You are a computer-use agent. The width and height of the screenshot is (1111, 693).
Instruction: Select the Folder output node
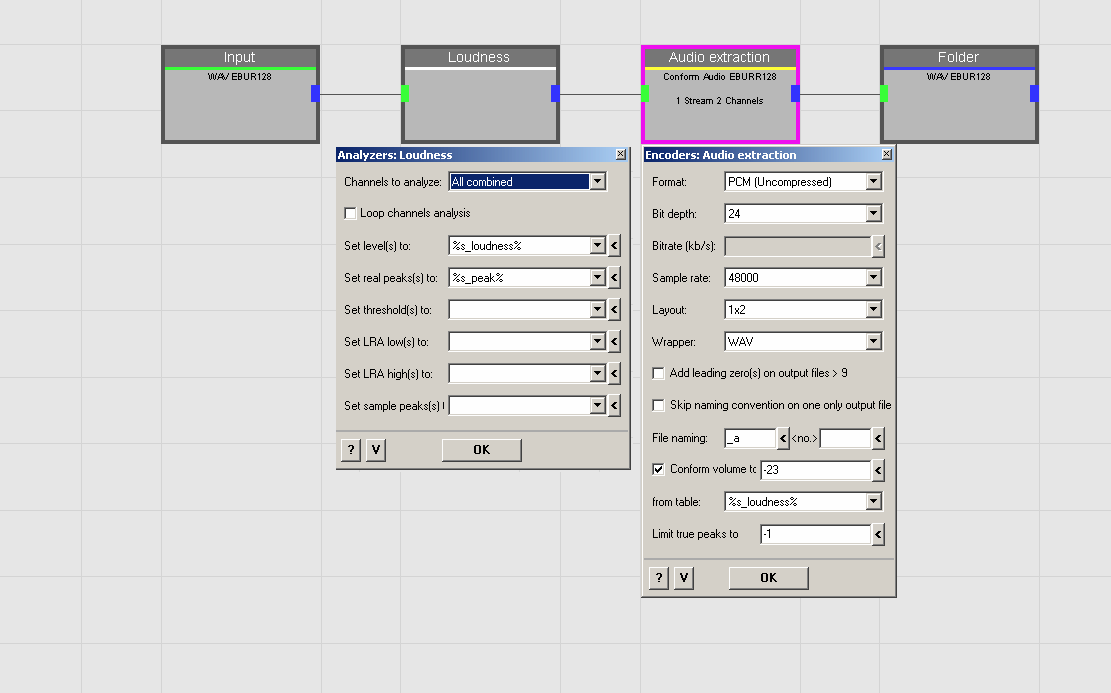click(x=959, y=94)
